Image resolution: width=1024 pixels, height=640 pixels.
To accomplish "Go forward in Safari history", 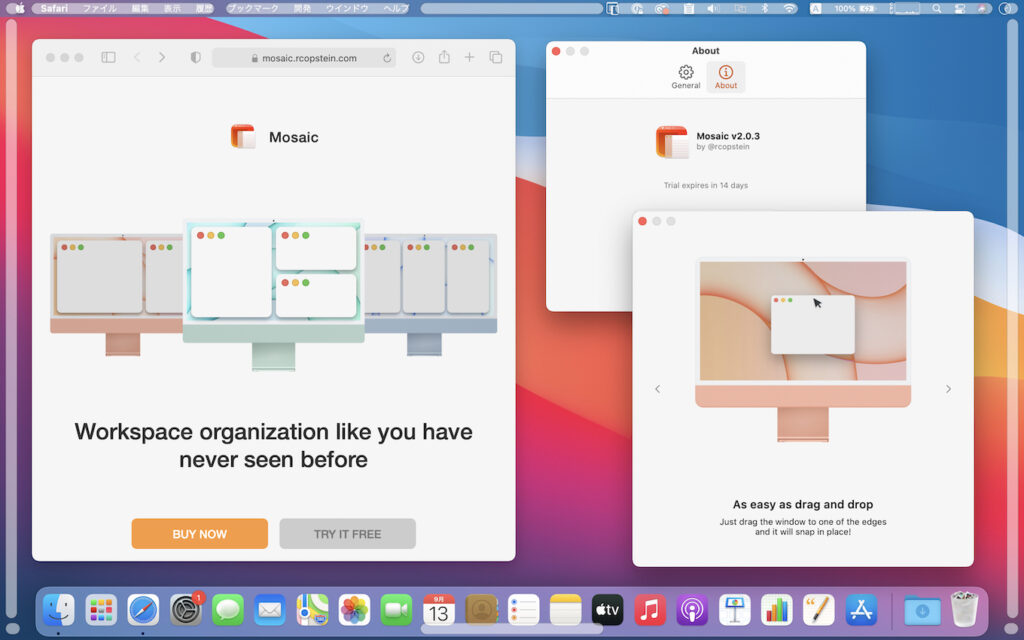I will click(162, 58).
